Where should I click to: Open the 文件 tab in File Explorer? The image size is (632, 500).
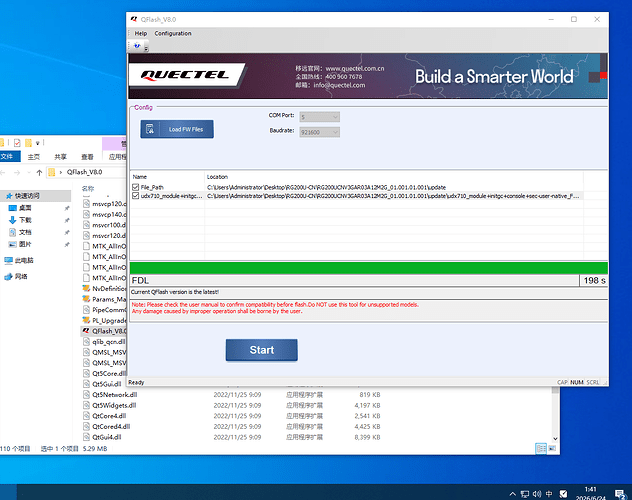(x=7, y=156)
